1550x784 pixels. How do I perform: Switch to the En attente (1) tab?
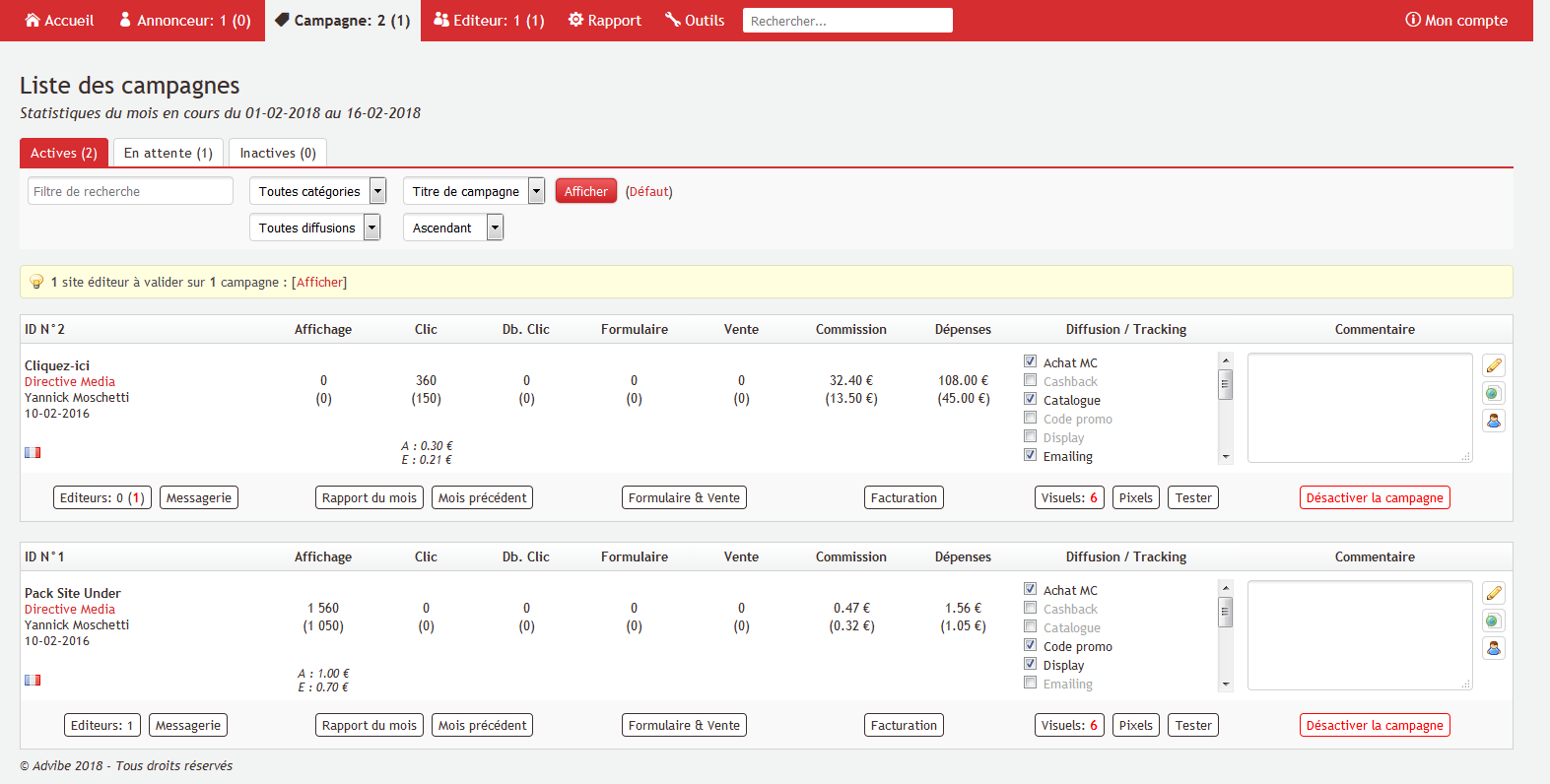(x=168, y=153)
